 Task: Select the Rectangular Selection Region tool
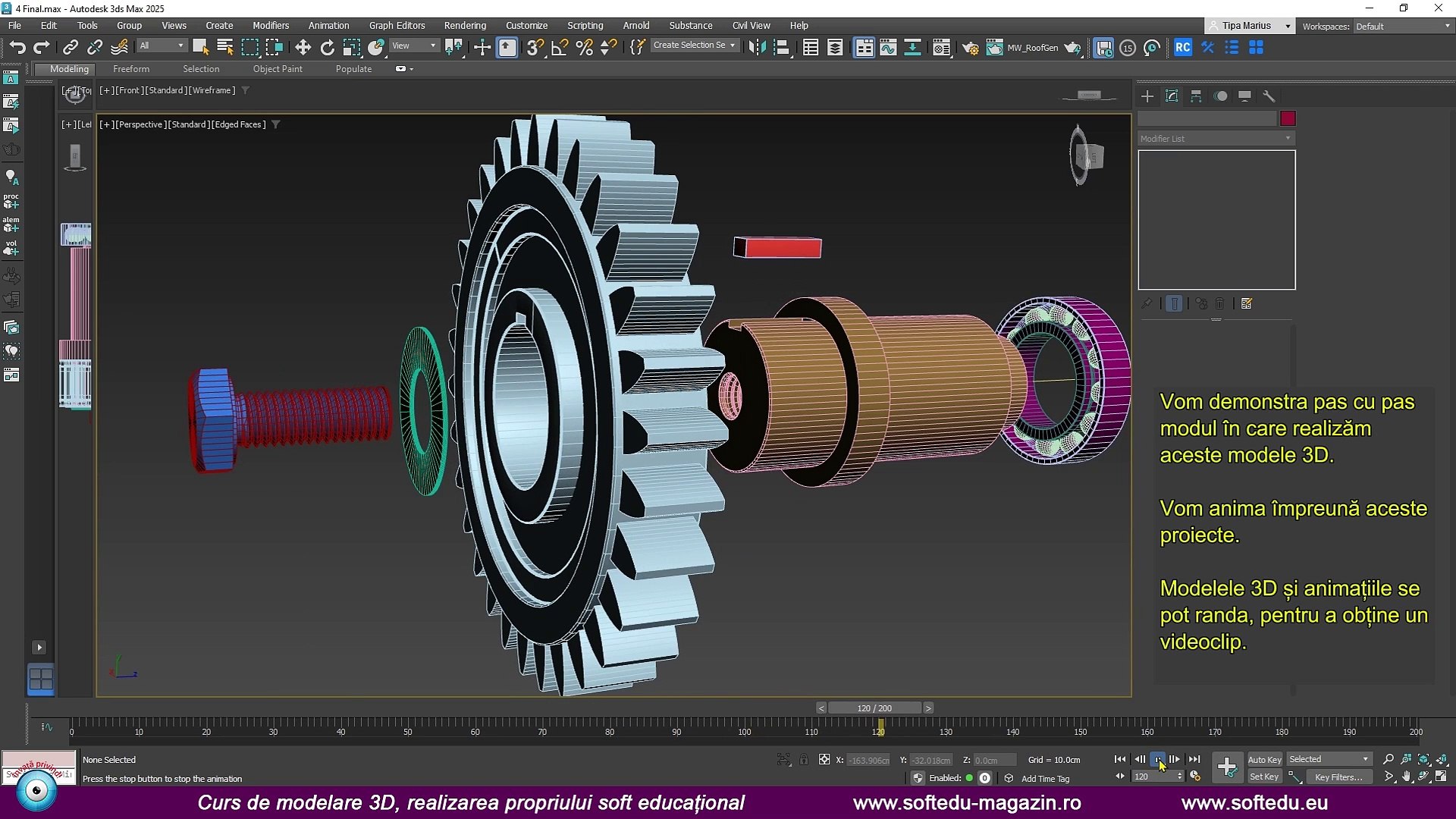tap(249, 48)
